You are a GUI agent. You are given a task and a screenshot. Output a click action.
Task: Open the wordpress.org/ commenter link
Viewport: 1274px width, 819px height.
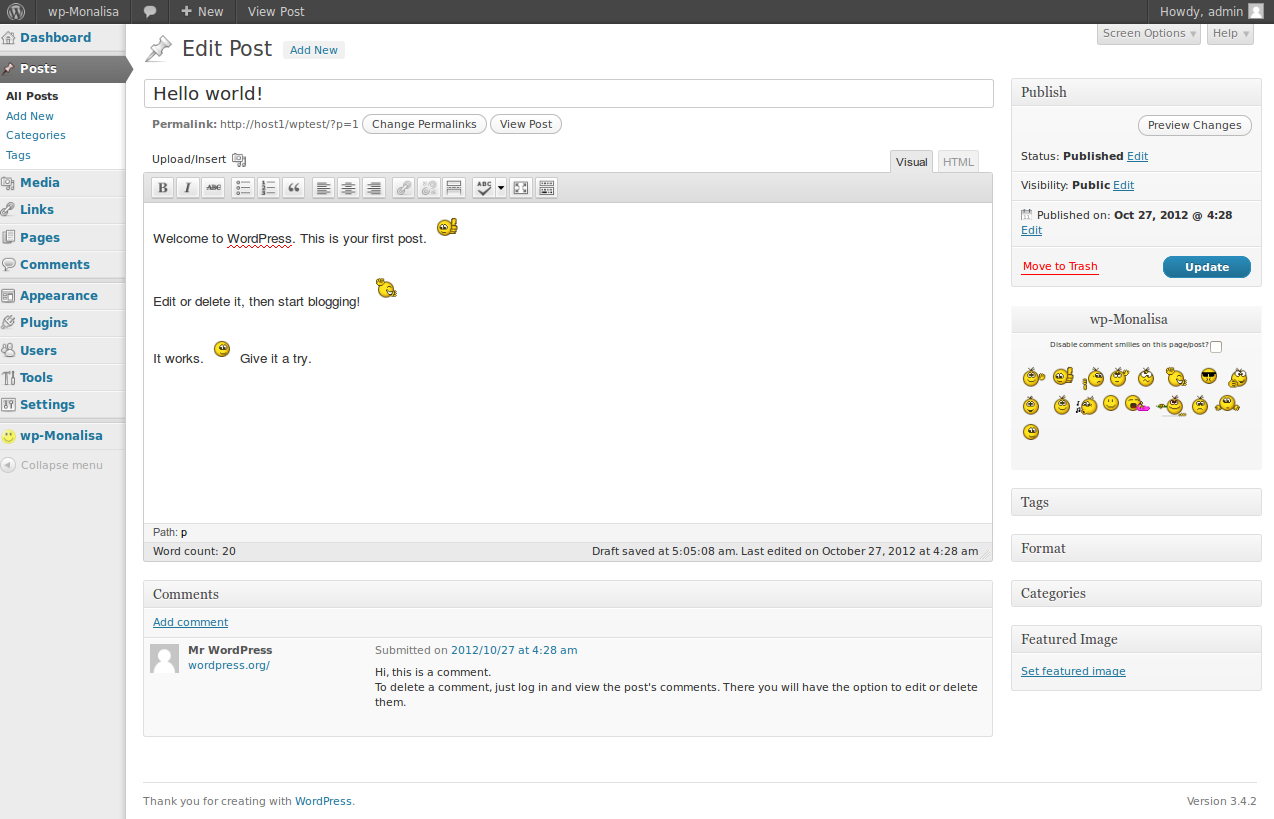[x=229, y=665]
